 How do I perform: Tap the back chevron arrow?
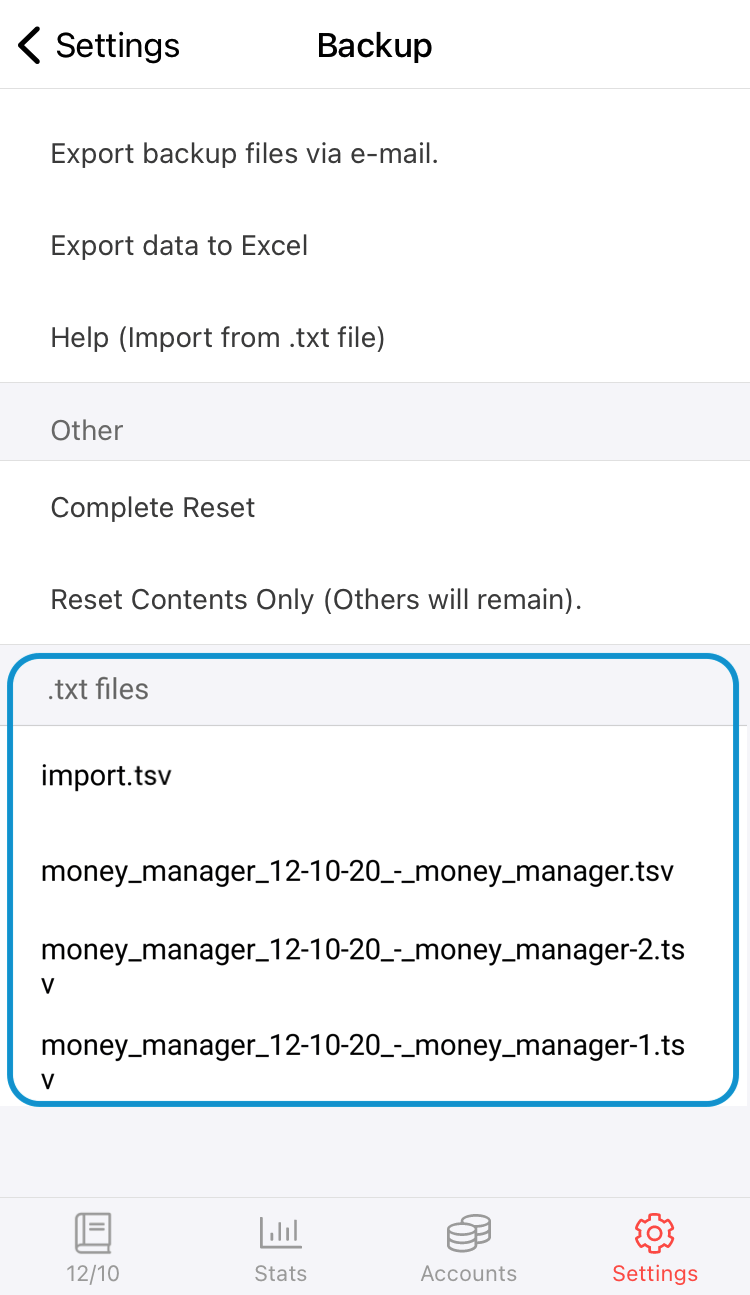coord(30,46)
